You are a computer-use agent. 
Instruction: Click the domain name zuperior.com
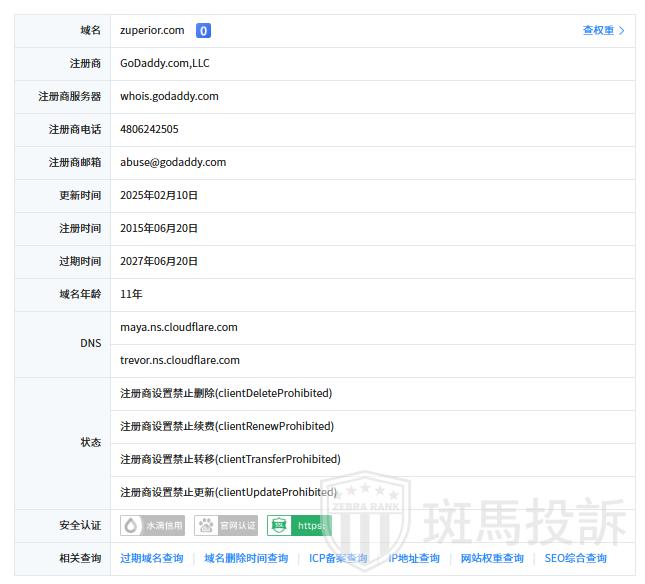pos(152,31)
